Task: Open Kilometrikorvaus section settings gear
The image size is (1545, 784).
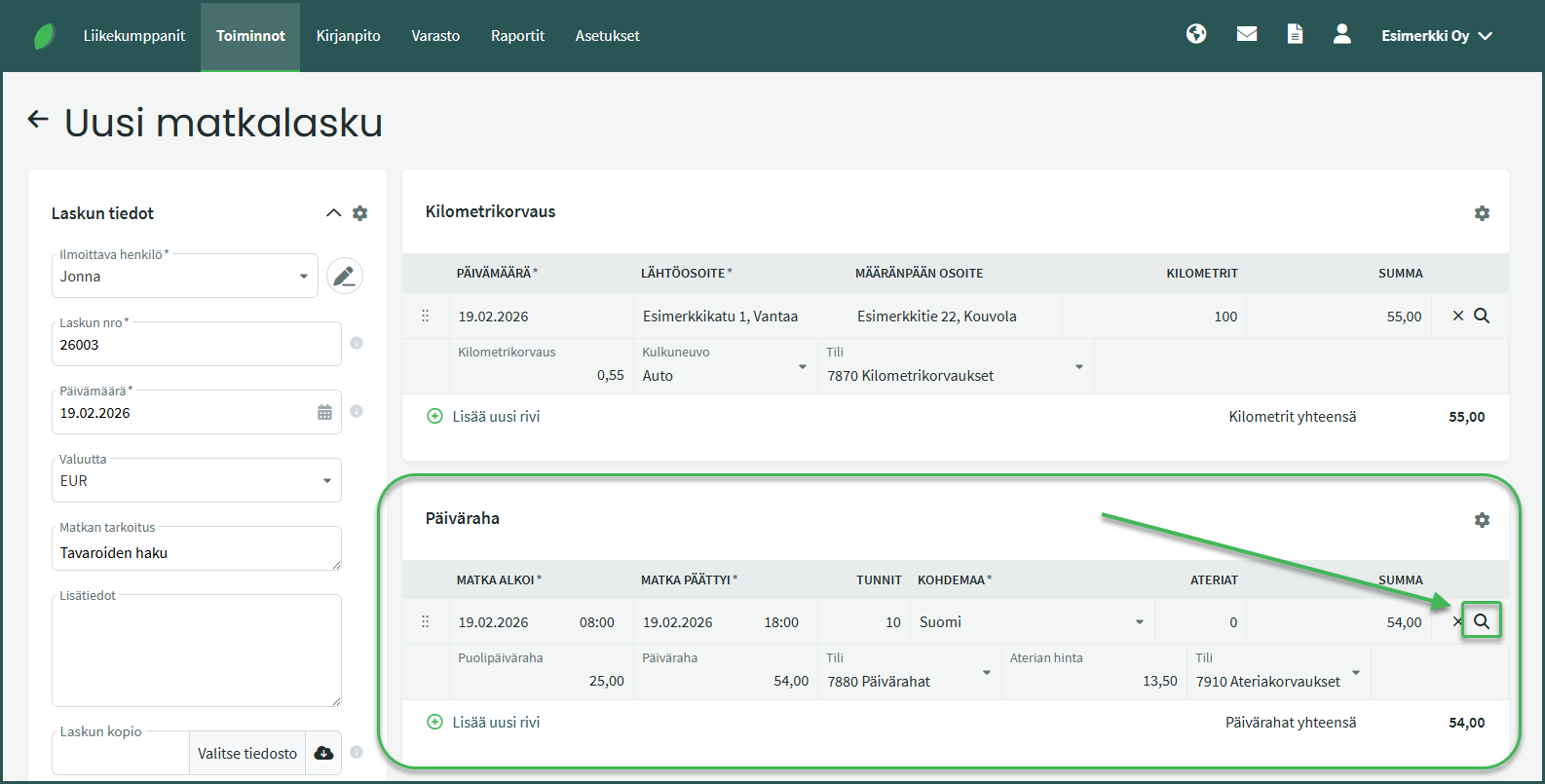Action: (1482, 213)
